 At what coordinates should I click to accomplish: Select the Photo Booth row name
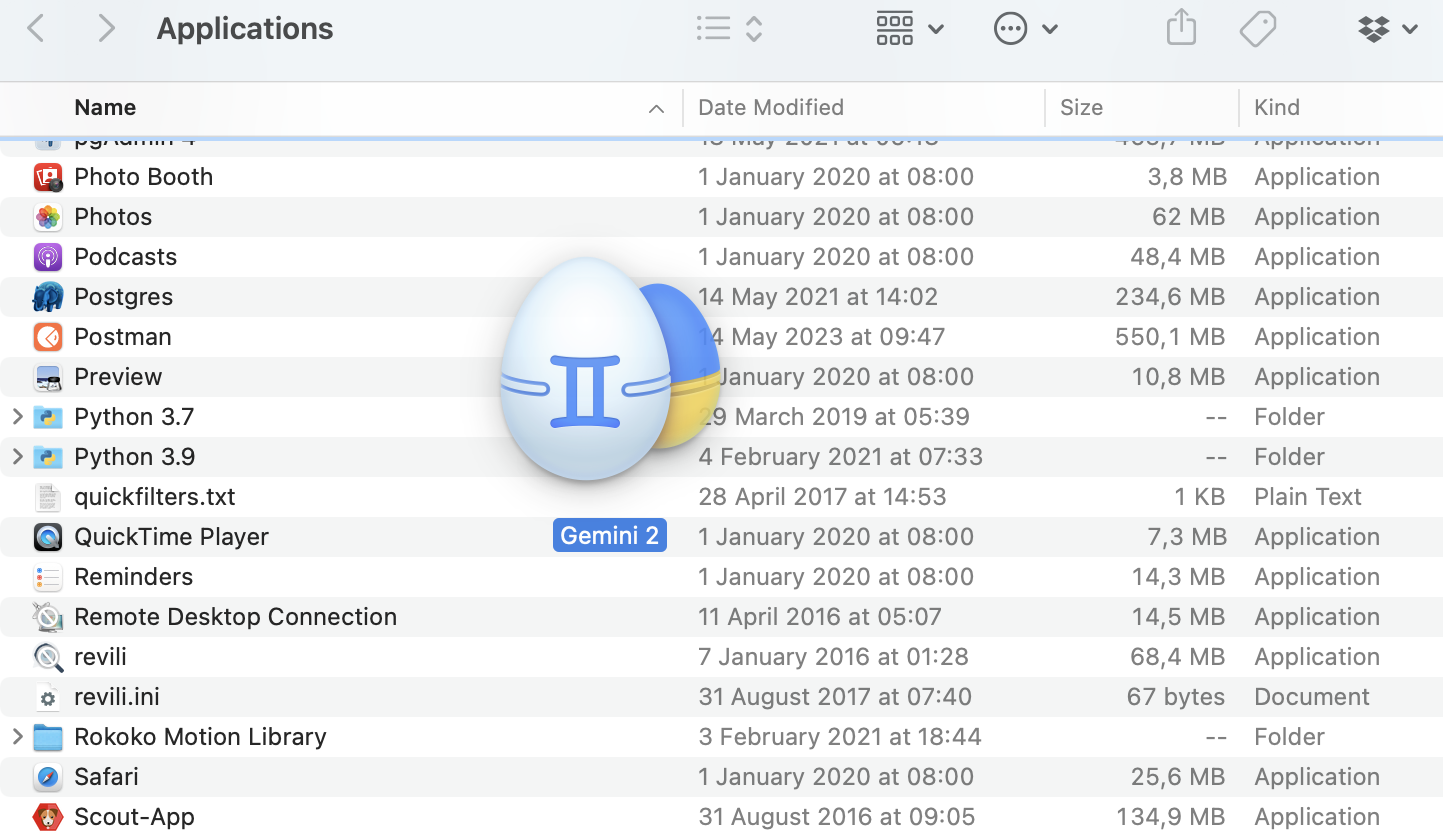[143, 177]
